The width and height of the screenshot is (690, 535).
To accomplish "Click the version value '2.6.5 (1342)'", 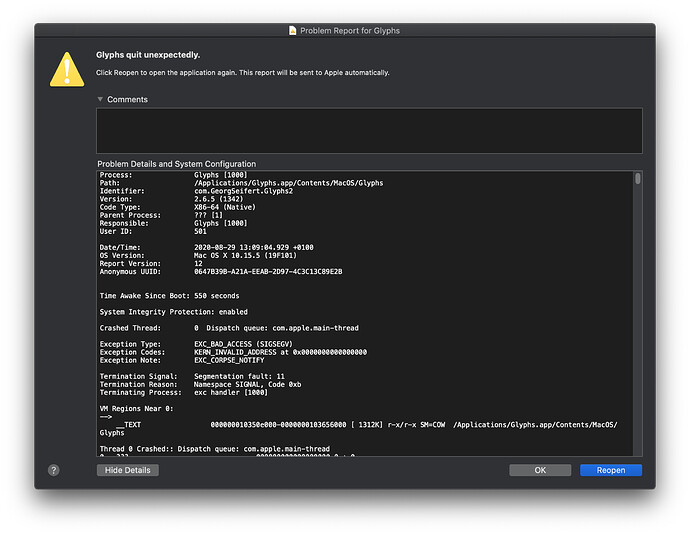I will point(219,199).
